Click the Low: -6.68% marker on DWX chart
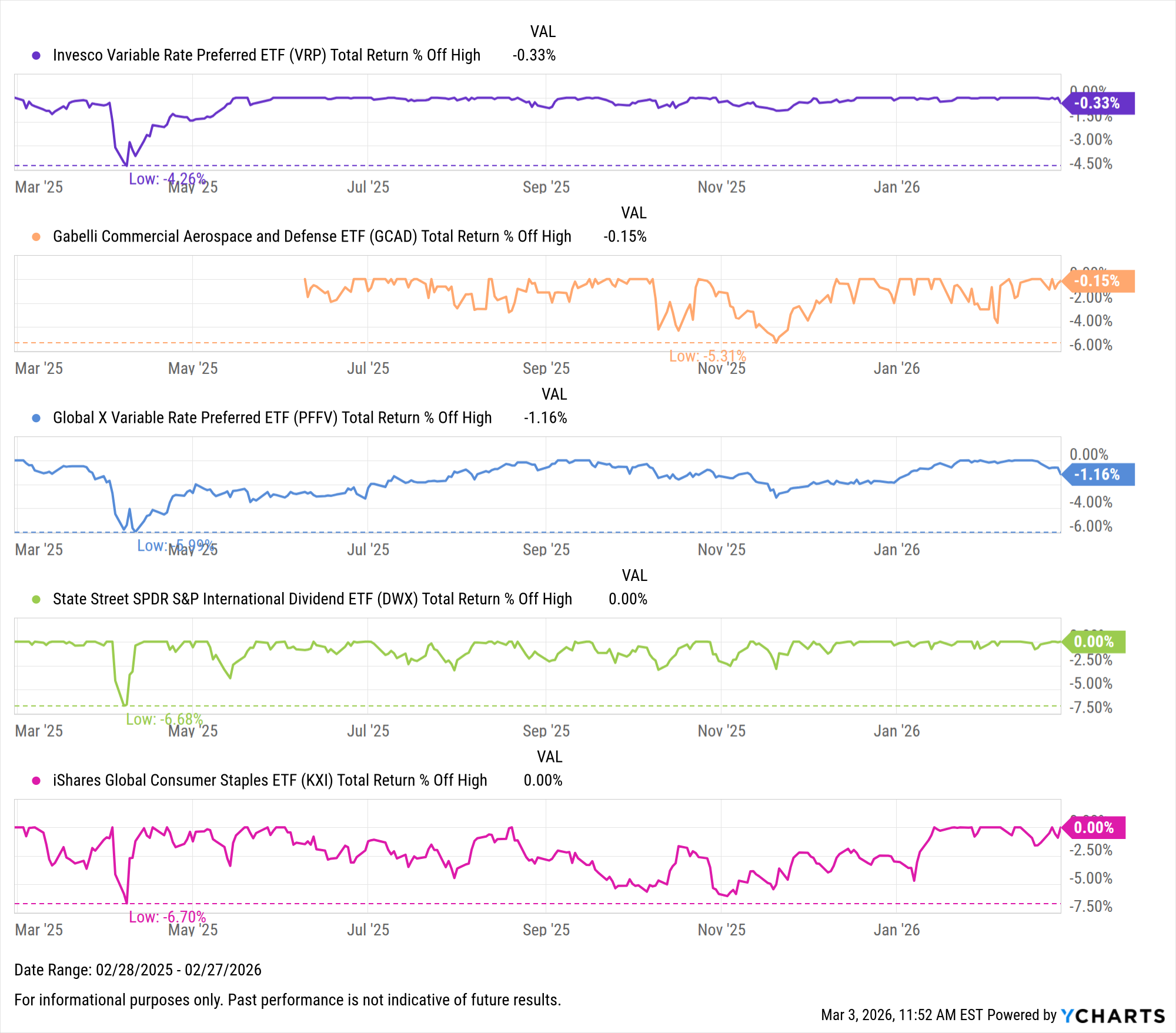The width and height of the screenshot is (1176, 1033). click(164, 719)
